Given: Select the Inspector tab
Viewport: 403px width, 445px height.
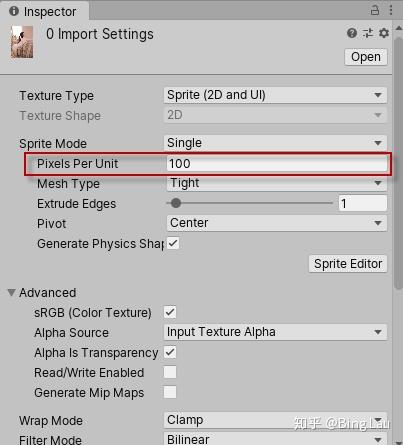Looking at the screenshot, I should [x=44, y=11].
